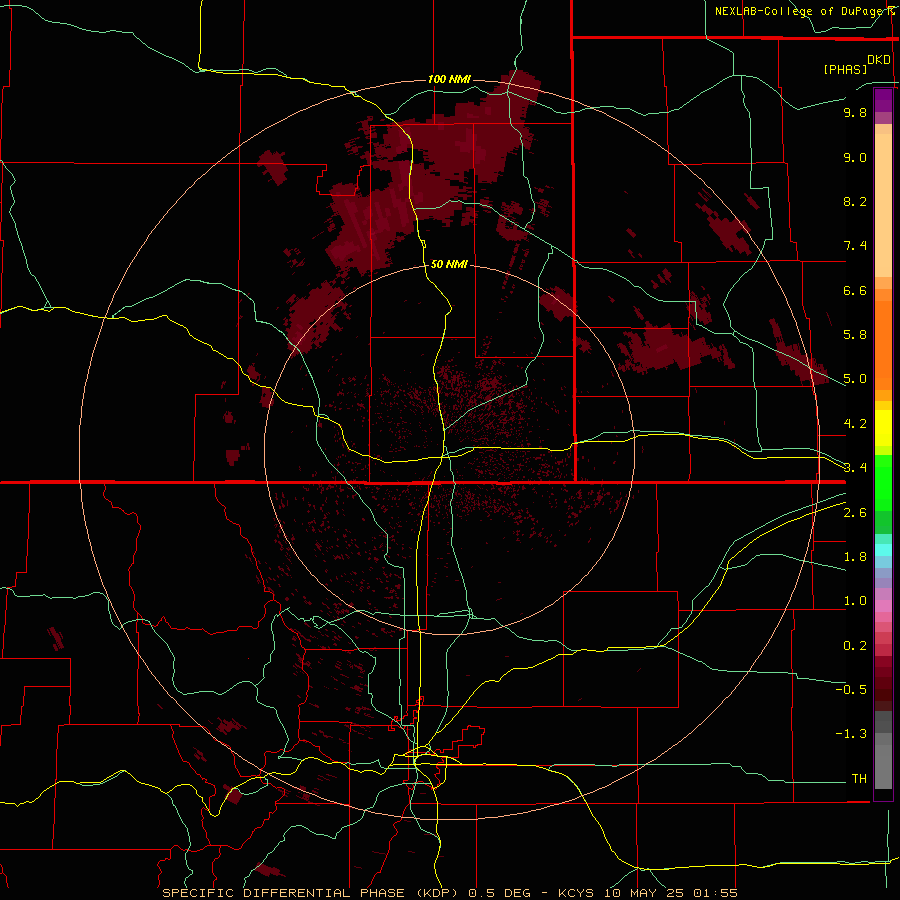Click the cyan segment of the color bar
This screenshot has width=900, height=900.
click(x=883, y=550)
